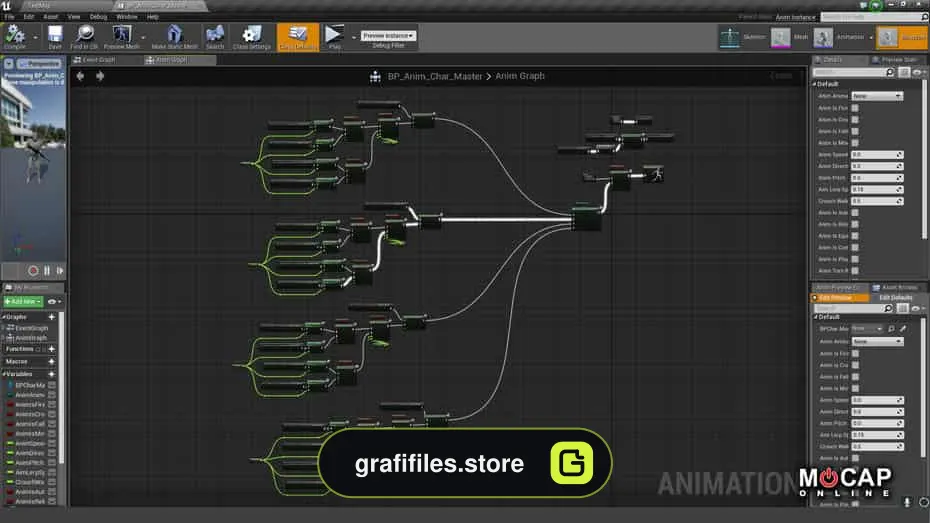Tick the Anim Is Cro checkbox in Details

[855, 120]
